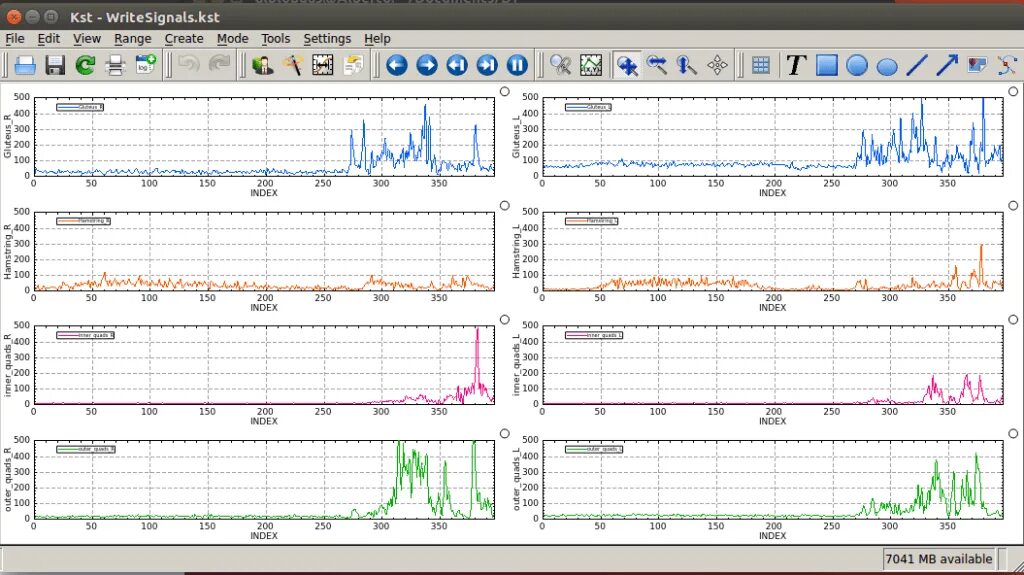This screenshot has height=575, width=1024.
Task: Click the outer quads R legend box
Action: click(86, 449)
